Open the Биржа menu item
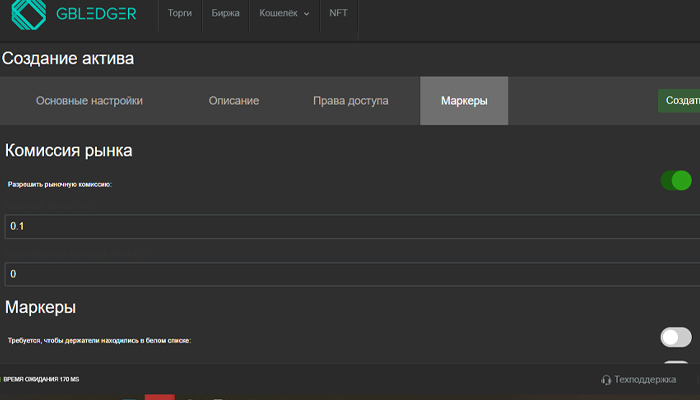 pos(225,13)
